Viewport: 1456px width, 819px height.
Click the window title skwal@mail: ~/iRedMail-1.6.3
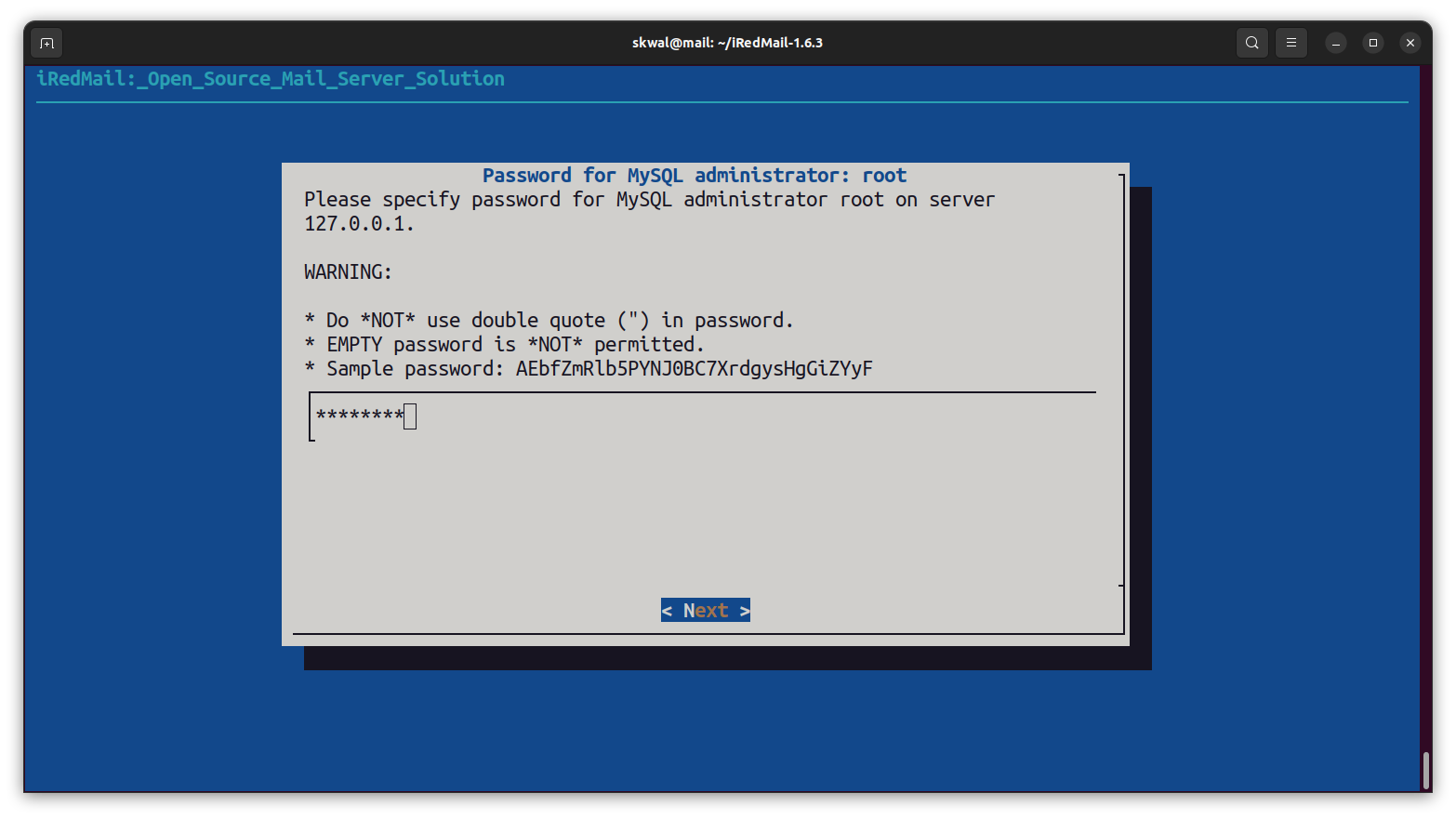point(727,43)
